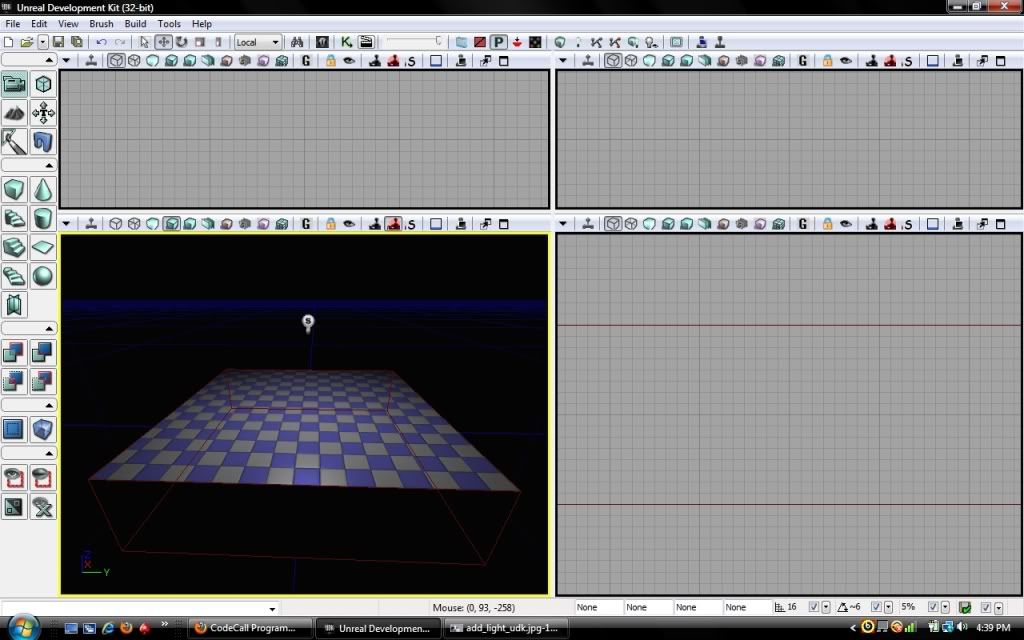1024x640 pixels.
Task: Click the Help menu
Action: tap(202, 24)
